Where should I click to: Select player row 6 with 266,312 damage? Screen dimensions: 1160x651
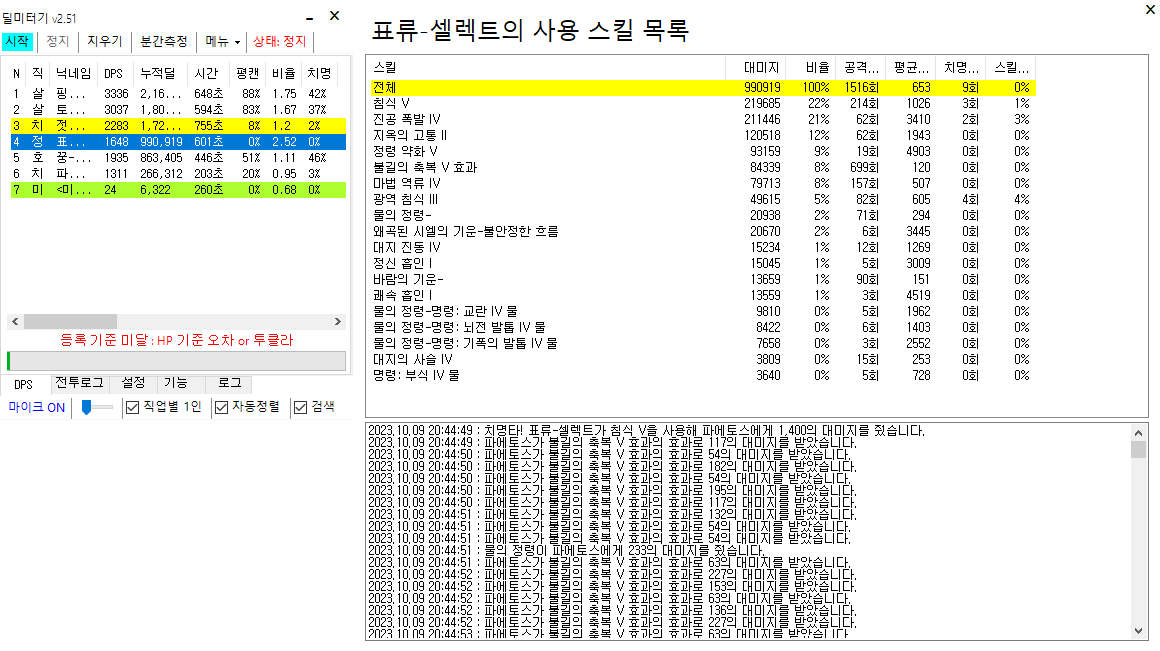pos(178,174)
